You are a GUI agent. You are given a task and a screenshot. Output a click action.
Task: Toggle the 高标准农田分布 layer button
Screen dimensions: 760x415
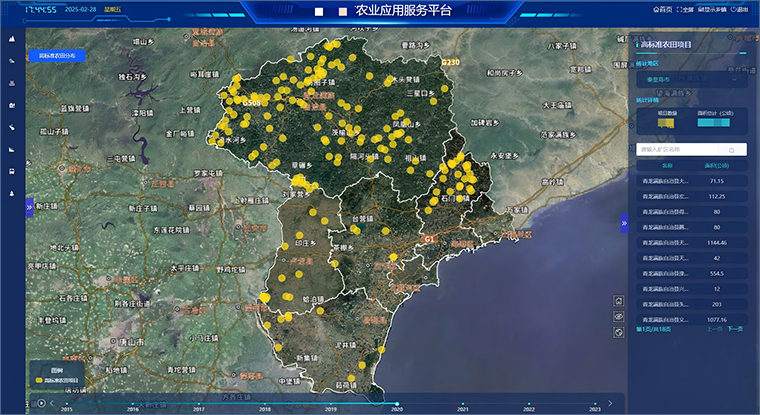click(x=58, y=57)
